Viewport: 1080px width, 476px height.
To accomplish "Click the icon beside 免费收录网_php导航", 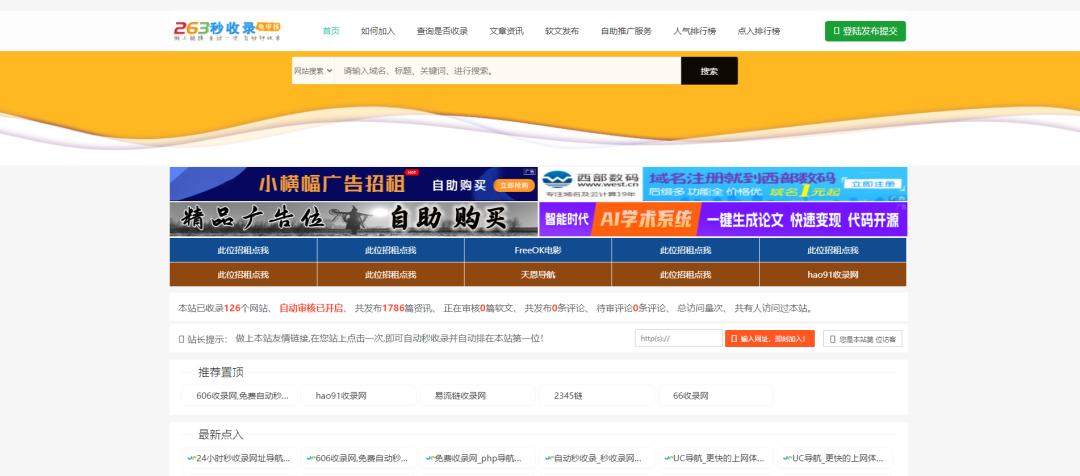I will 429,458.
